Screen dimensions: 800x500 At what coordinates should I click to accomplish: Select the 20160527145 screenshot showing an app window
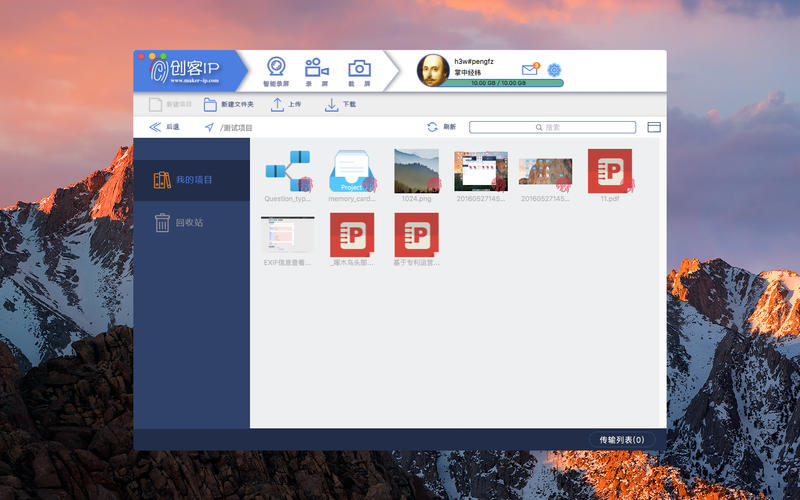point(481,176)
